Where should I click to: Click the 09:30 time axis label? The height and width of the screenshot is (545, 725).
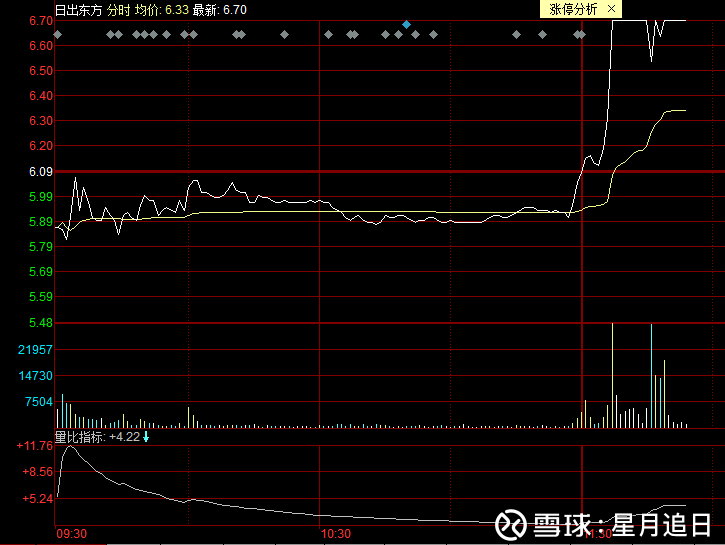pos(72,534)
